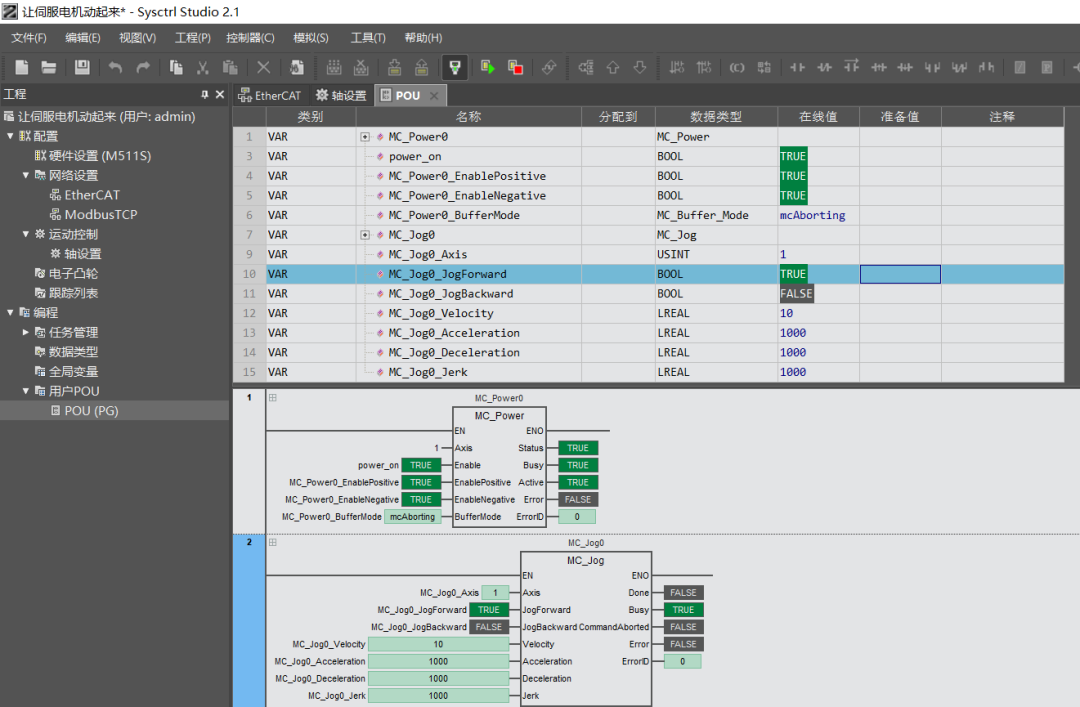Expand the MC_Power0 variable row
Image resolution: width=1080 pixels, height=707 pixels.
click(365, 137)
